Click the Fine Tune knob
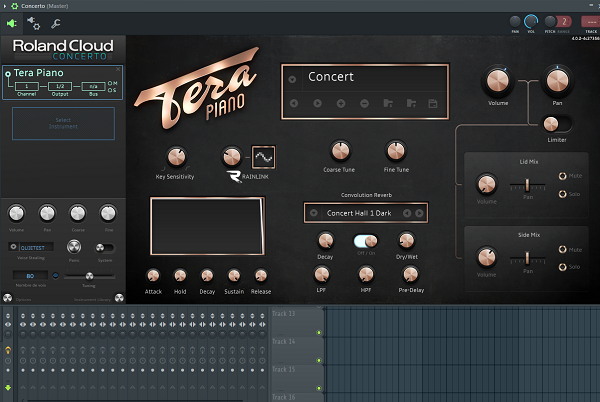This screenshot has width=600, height=402. tap(396, 151)
